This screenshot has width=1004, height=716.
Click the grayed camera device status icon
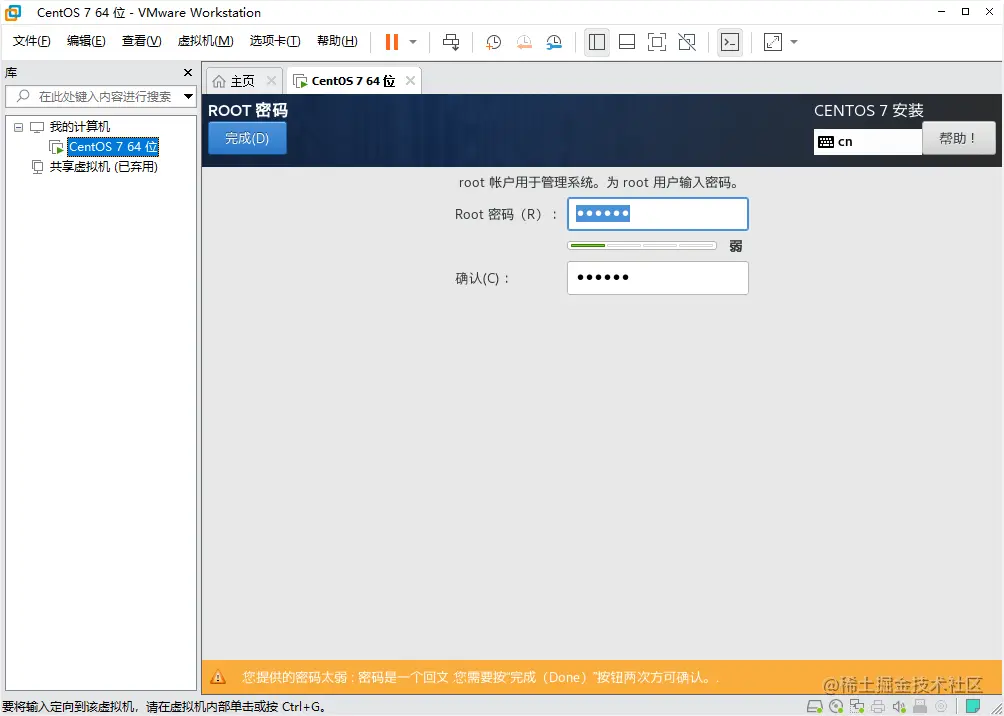click(x=942, y=707)
